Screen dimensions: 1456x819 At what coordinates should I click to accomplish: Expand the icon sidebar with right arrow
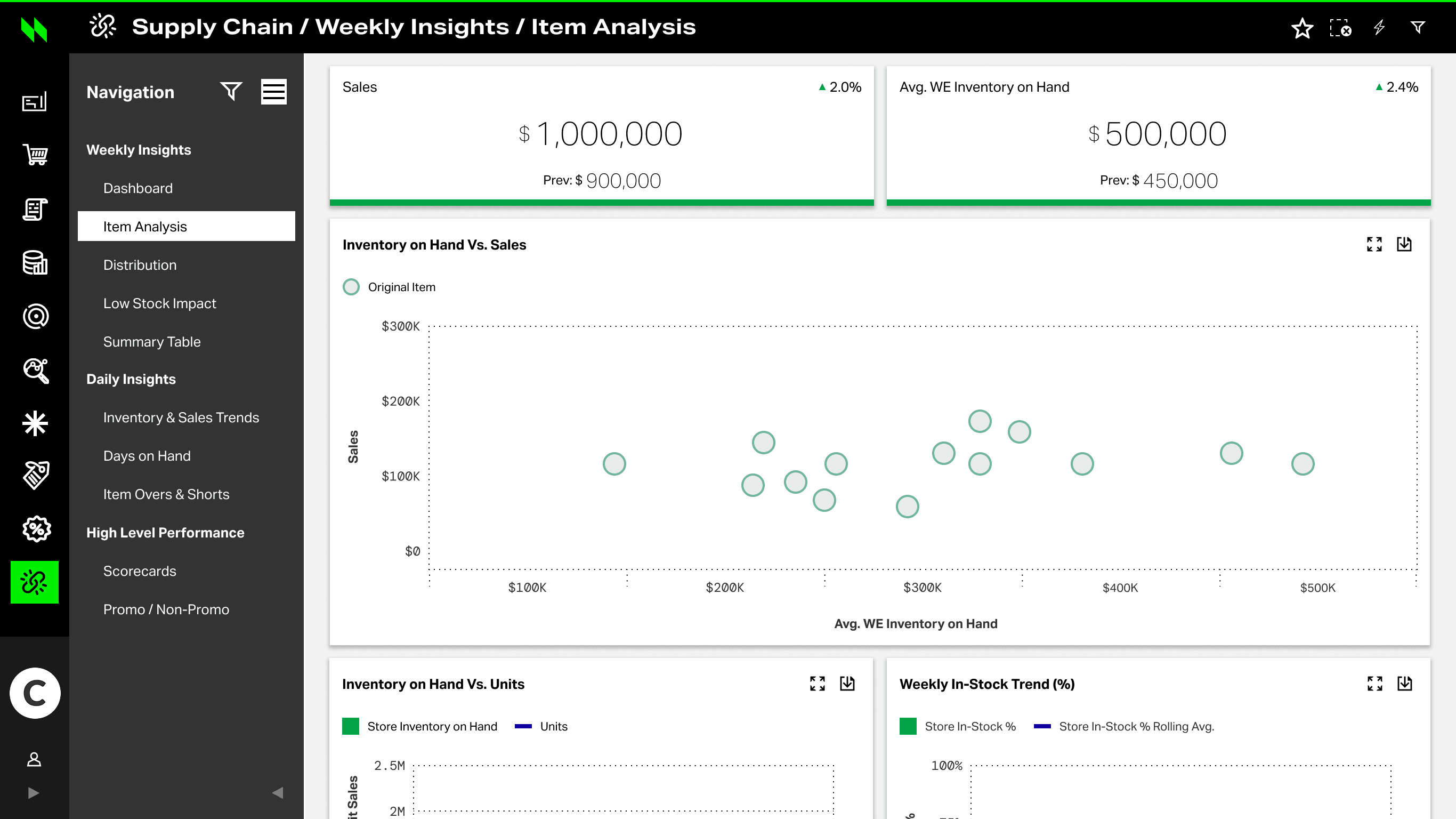coord(34,792)
